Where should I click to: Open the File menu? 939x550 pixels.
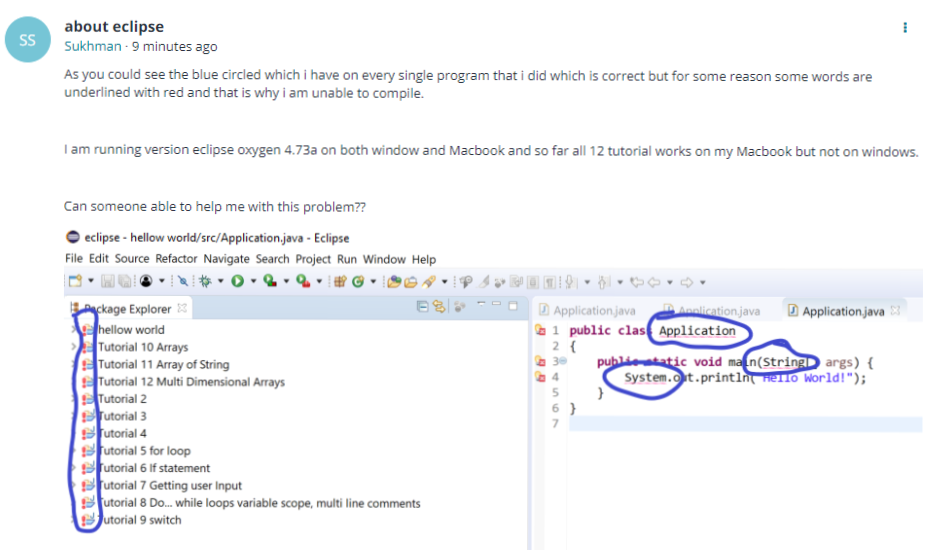[74, 258]
